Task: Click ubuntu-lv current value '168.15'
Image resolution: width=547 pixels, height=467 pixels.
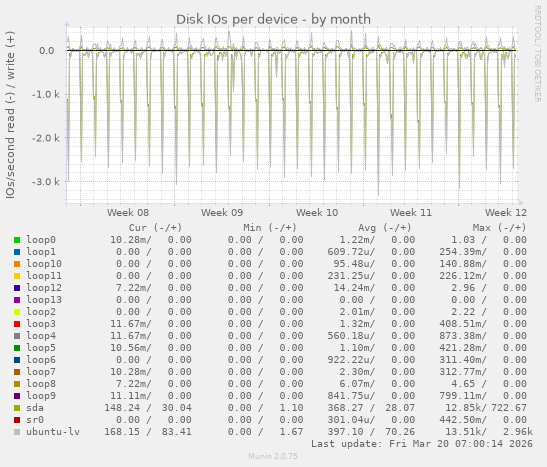Action: 122,432
